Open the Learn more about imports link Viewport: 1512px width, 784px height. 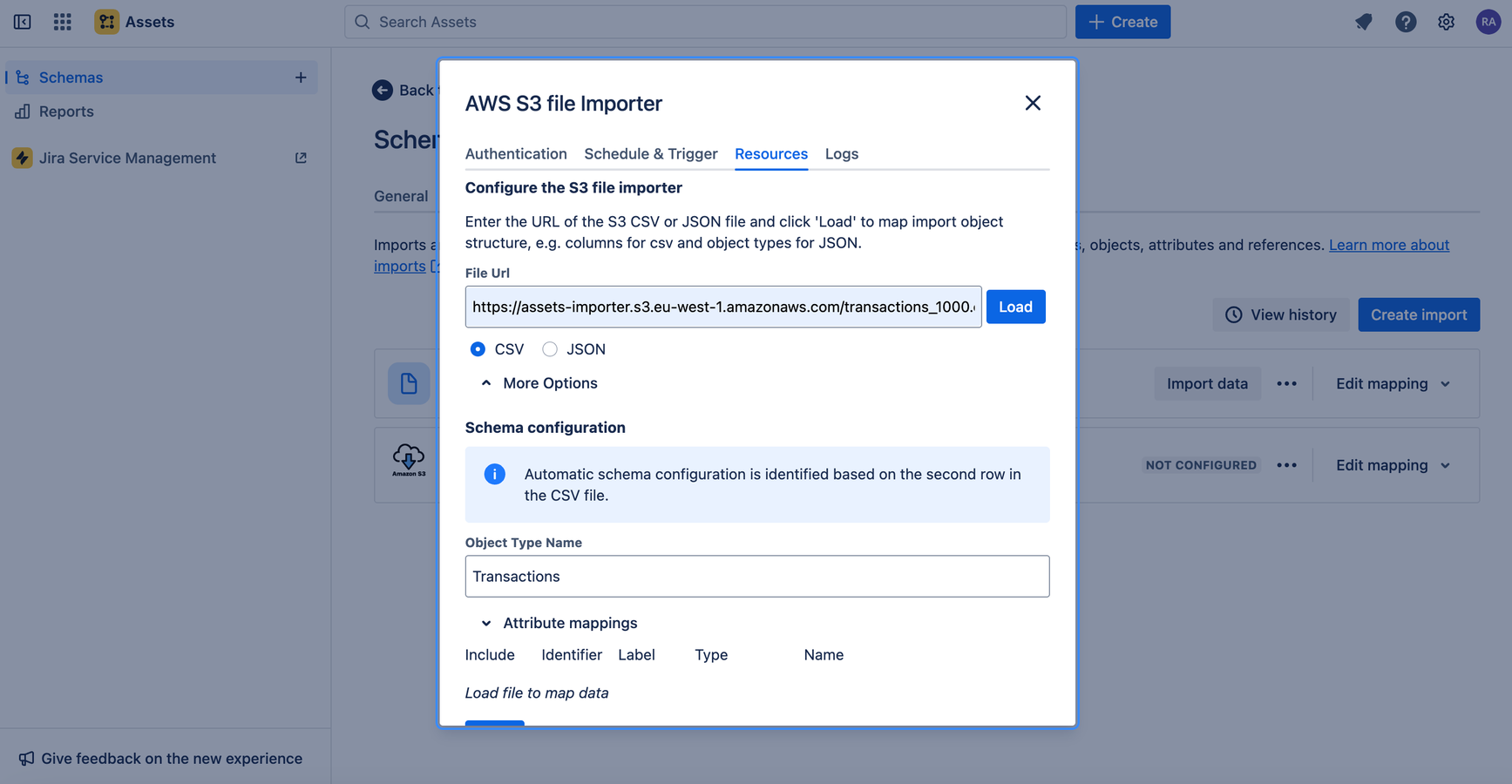pos(1389,245)
